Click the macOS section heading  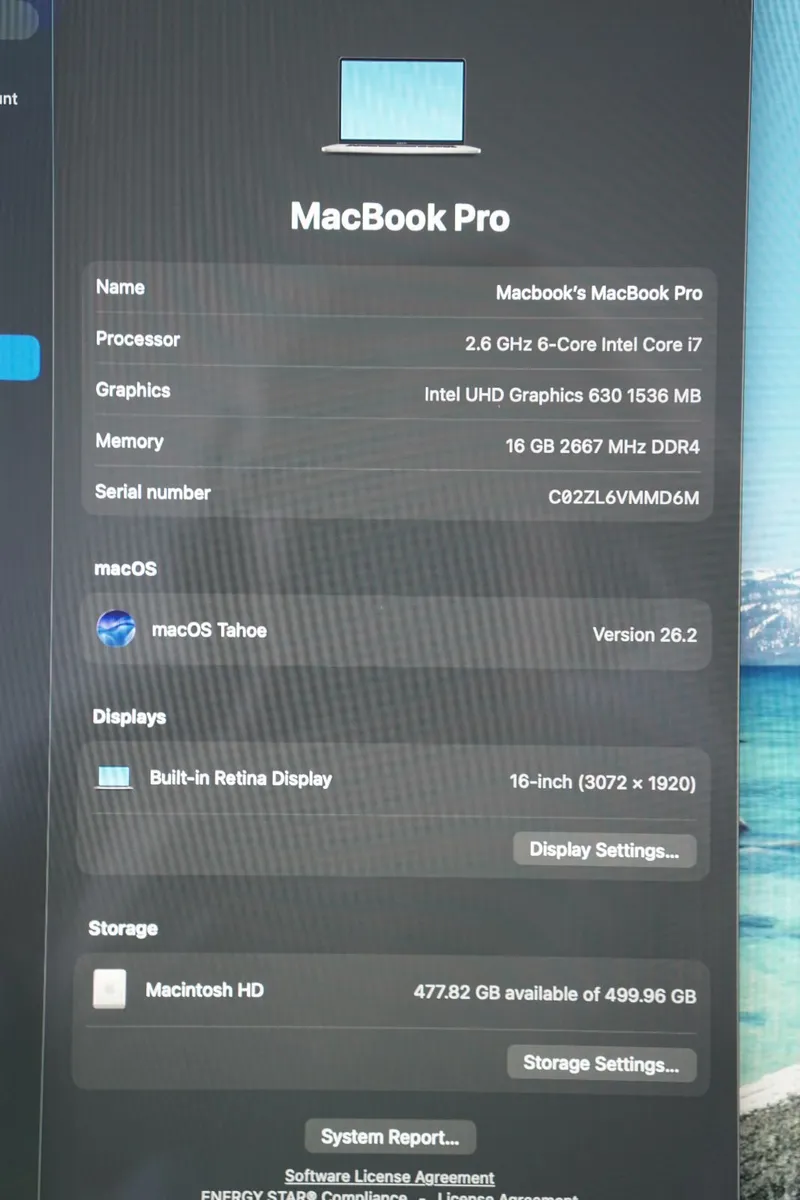click(x=125, y=568)
